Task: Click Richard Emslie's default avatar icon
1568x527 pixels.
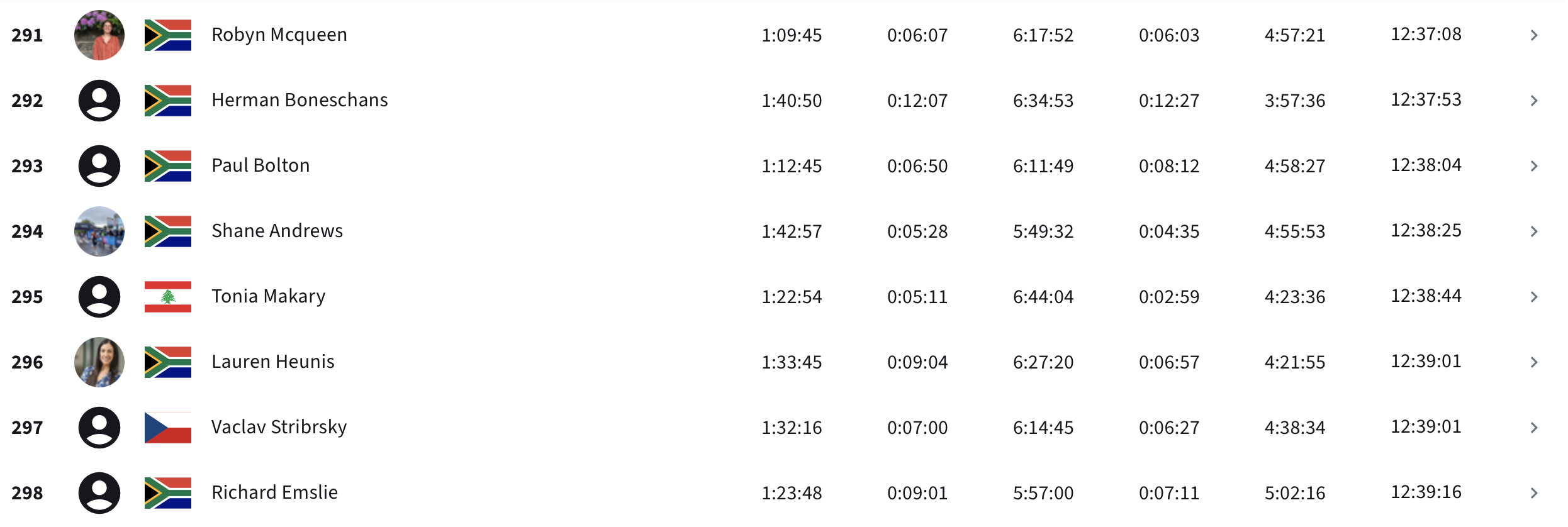Action: [99, 493]
